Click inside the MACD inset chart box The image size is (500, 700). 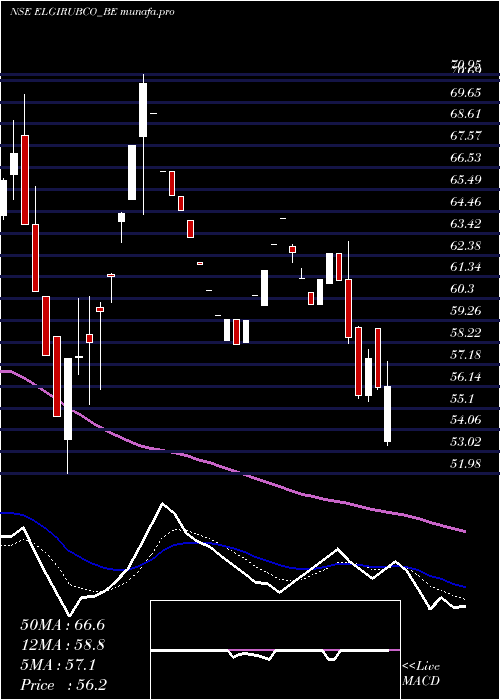275,650
